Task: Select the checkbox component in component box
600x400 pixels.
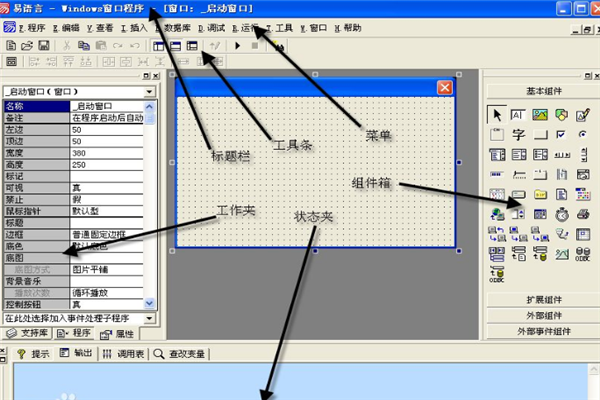Action: [x=561, y=135]
